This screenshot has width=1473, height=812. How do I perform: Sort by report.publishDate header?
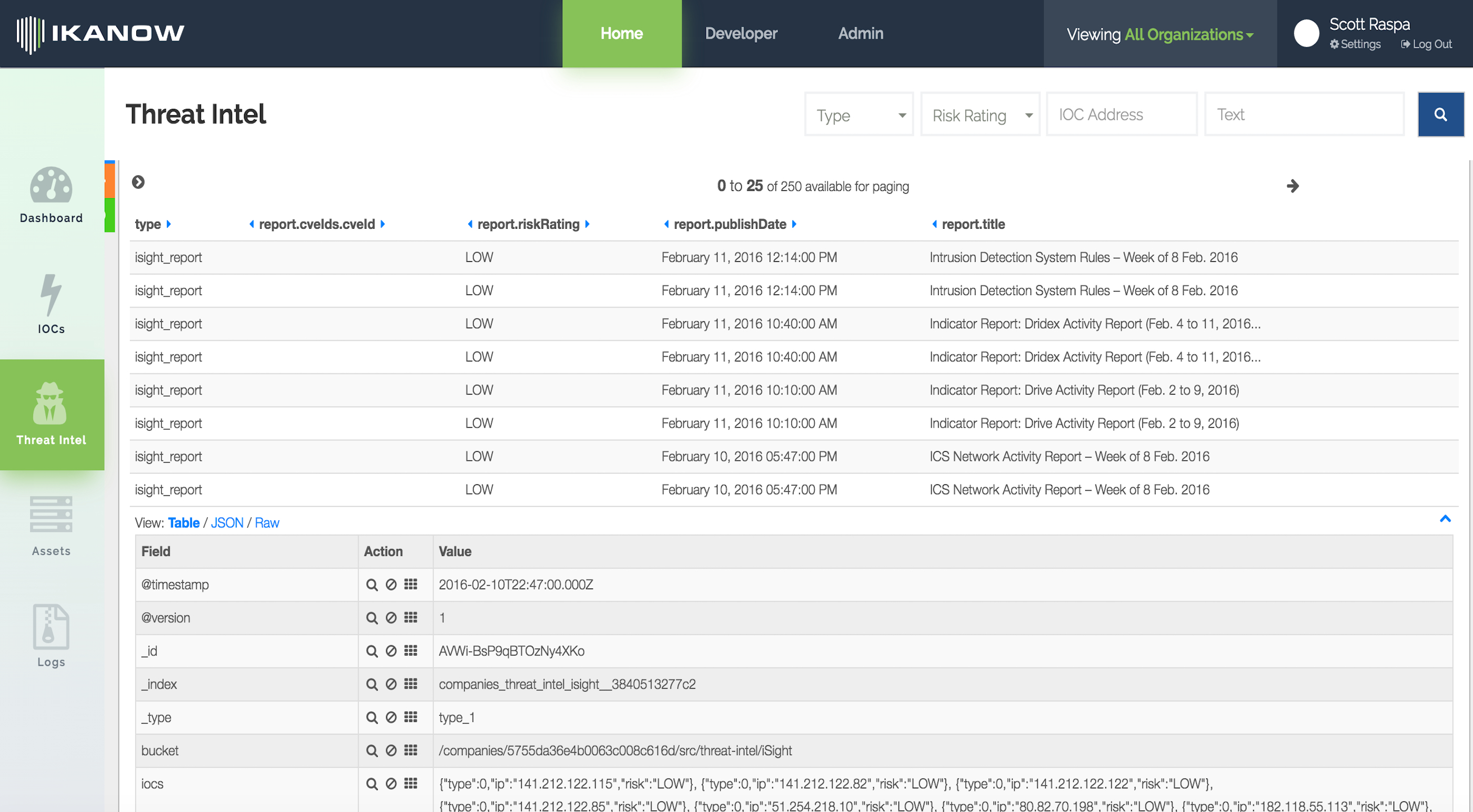pos(730,224)
